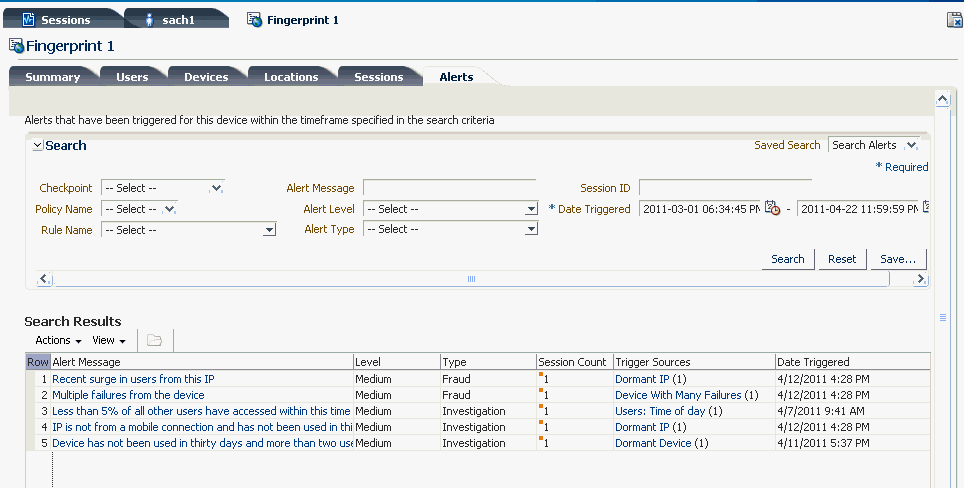The image size is (964, 488).
Task: Click the end Date Triggered field
Action: (858, 209)
